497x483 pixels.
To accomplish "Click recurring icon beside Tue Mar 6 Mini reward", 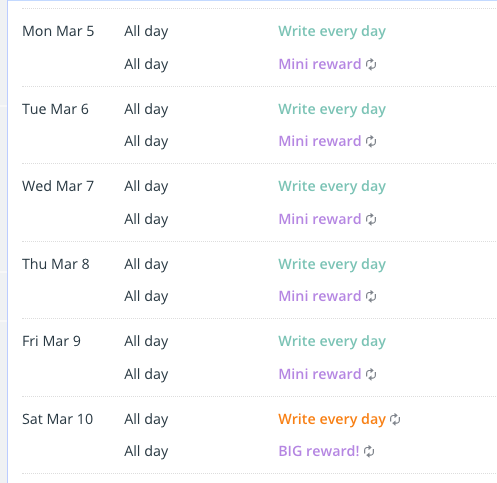I will coord(371,141).
